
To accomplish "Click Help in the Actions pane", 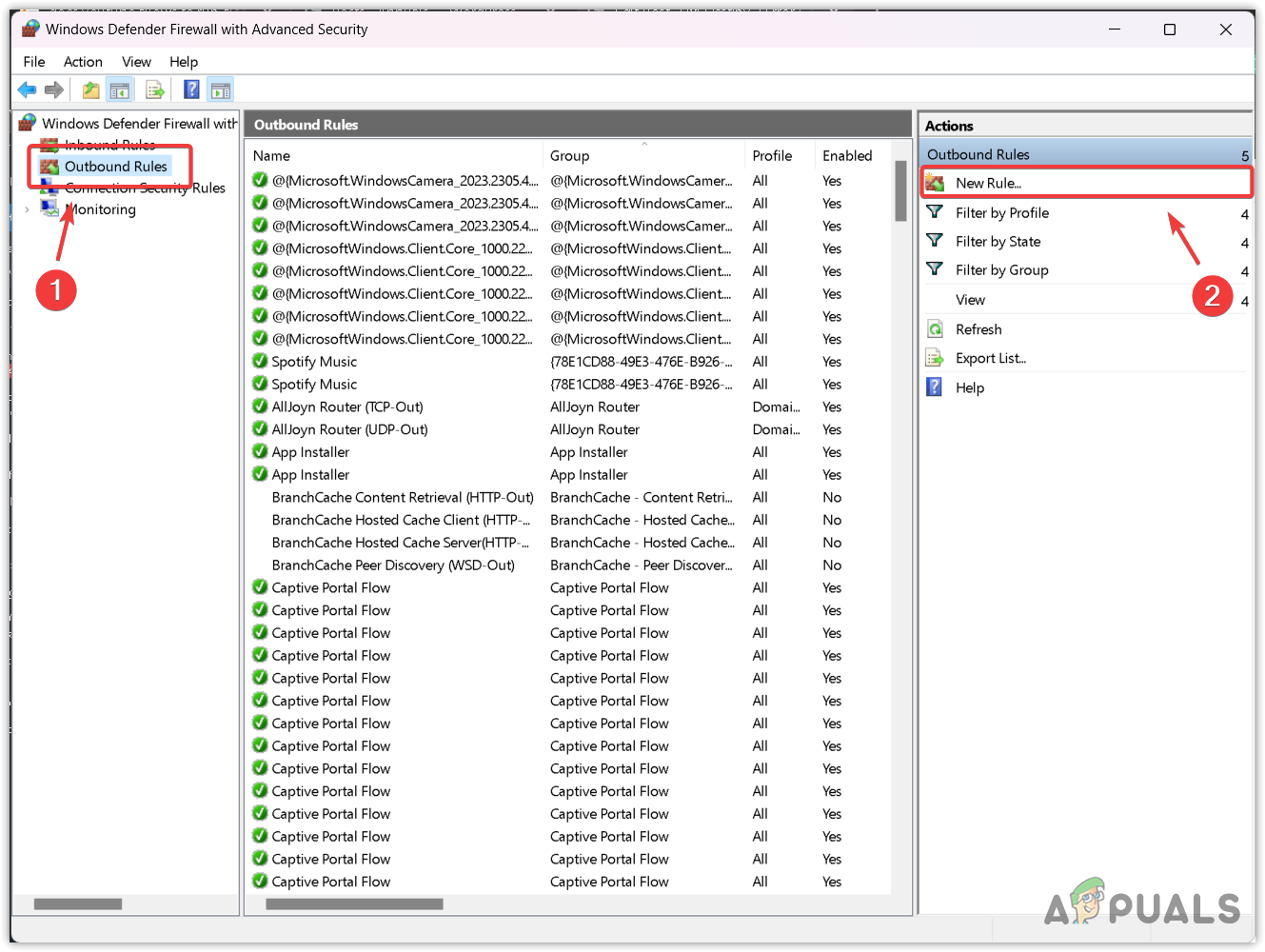I will [x=970, y=387].
